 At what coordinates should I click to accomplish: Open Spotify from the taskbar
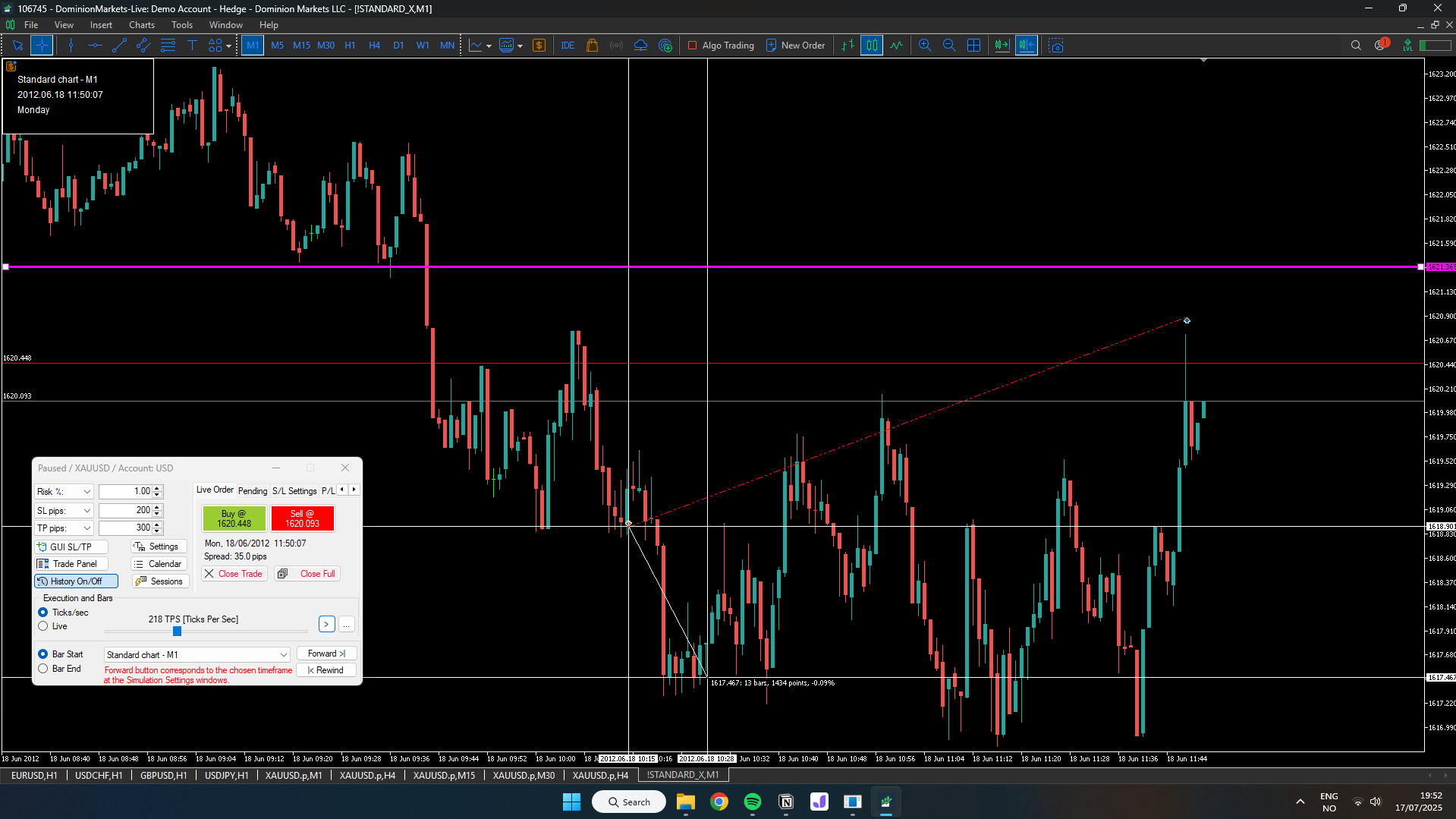click(x=753, y=802)
